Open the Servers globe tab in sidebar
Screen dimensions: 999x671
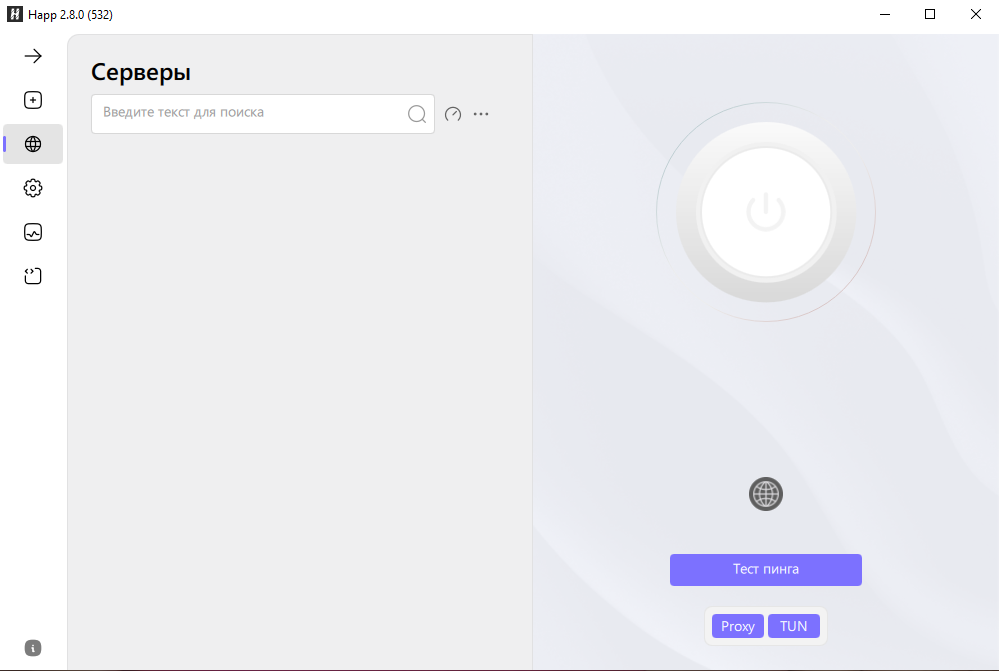tap(33, 144)
